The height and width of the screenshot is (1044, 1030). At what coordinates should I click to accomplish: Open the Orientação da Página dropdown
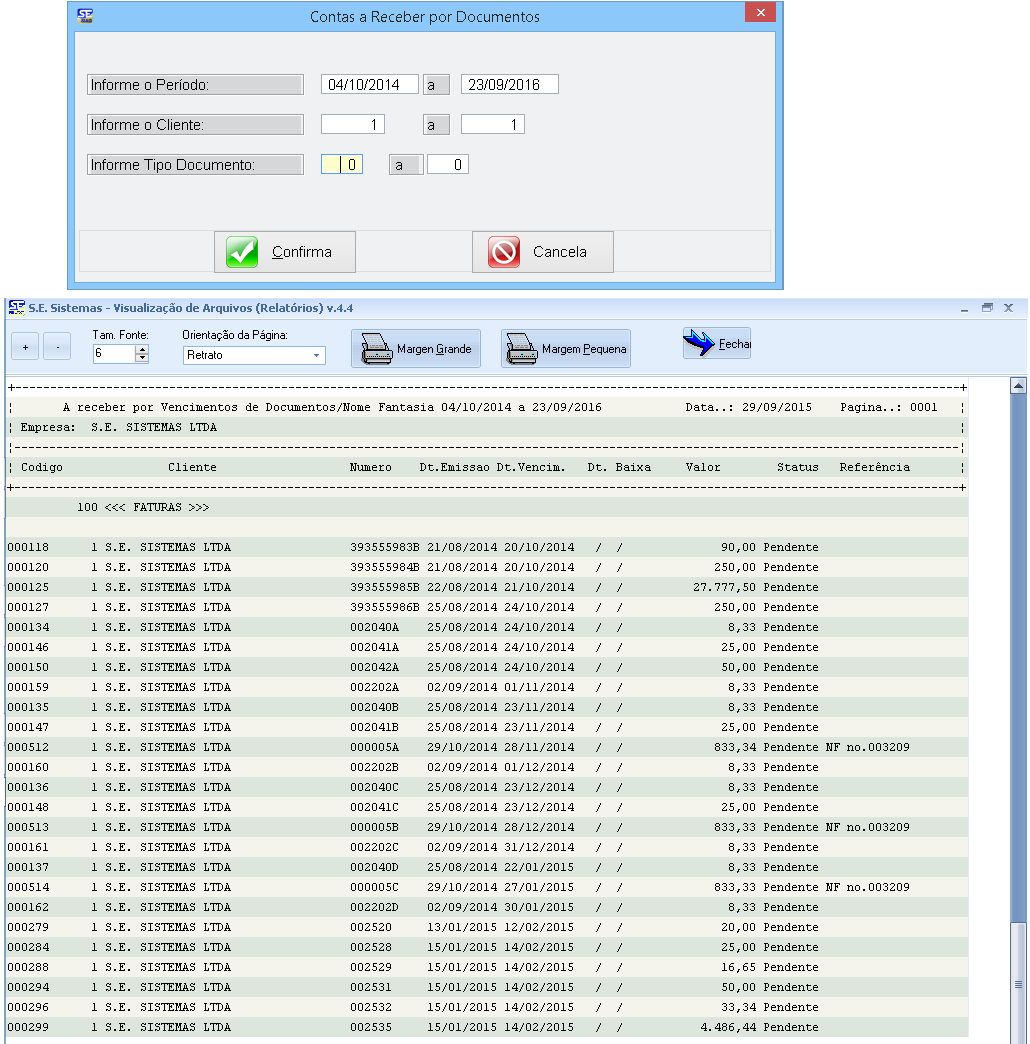(316, 355)
